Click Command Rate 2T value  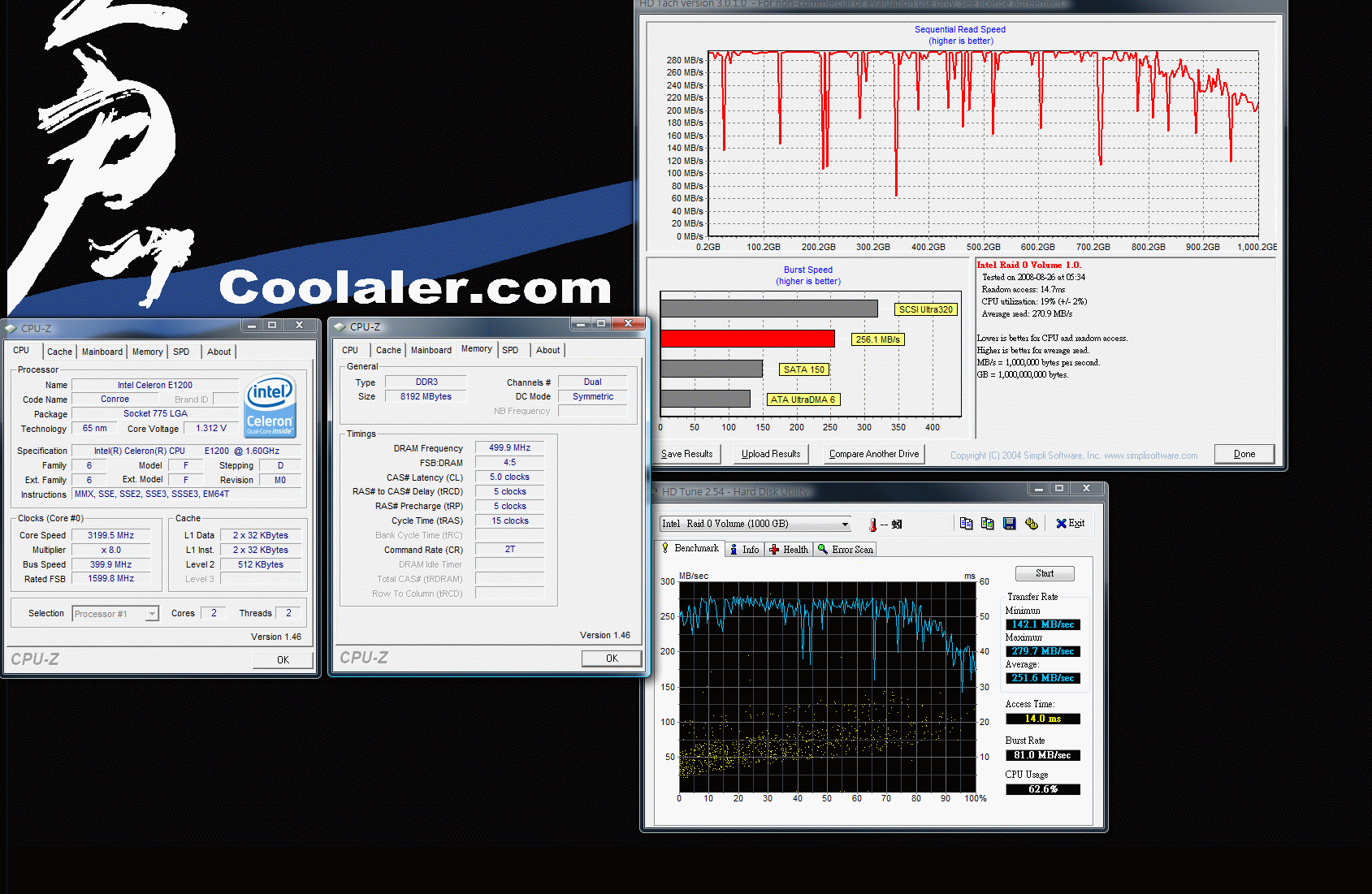pyautogui.click(x=509, y=549)
